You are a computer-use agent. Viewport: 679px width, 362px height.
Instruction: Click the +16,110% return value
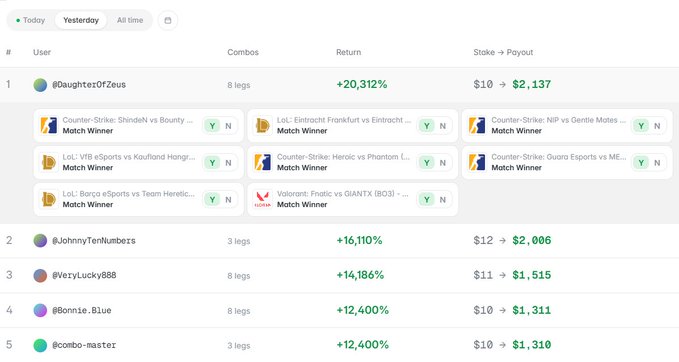point(359,240)
